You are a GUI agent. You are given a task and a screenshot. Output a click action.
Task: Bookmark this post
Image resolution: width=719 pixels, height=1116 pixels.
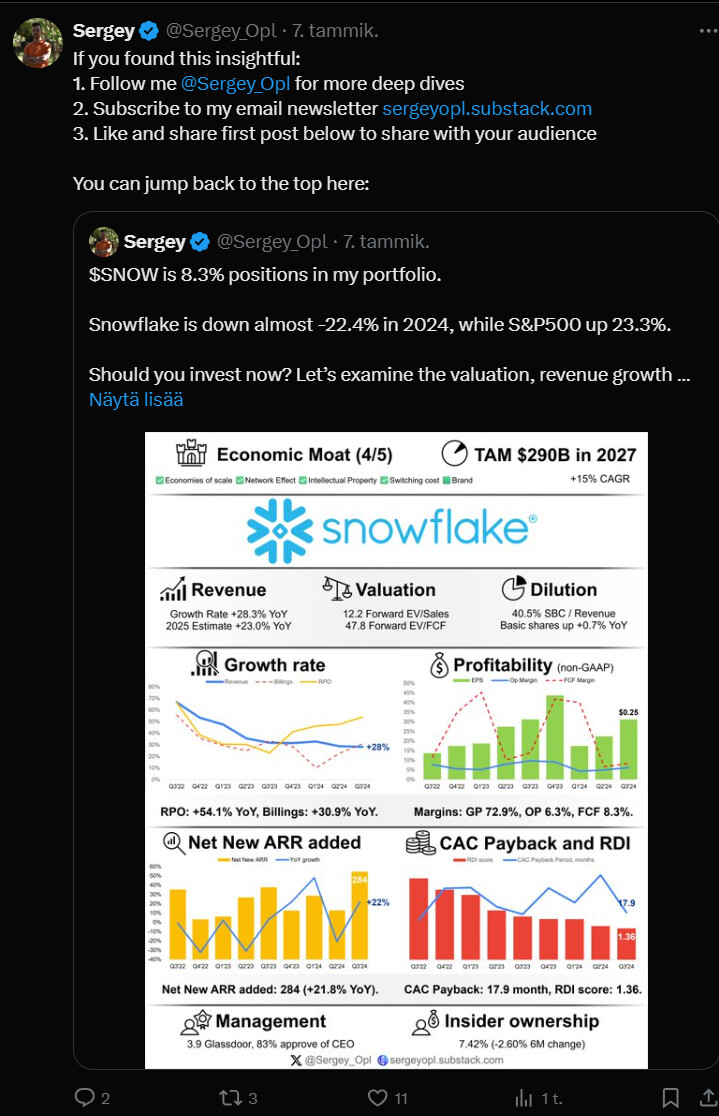(672, 1098)
